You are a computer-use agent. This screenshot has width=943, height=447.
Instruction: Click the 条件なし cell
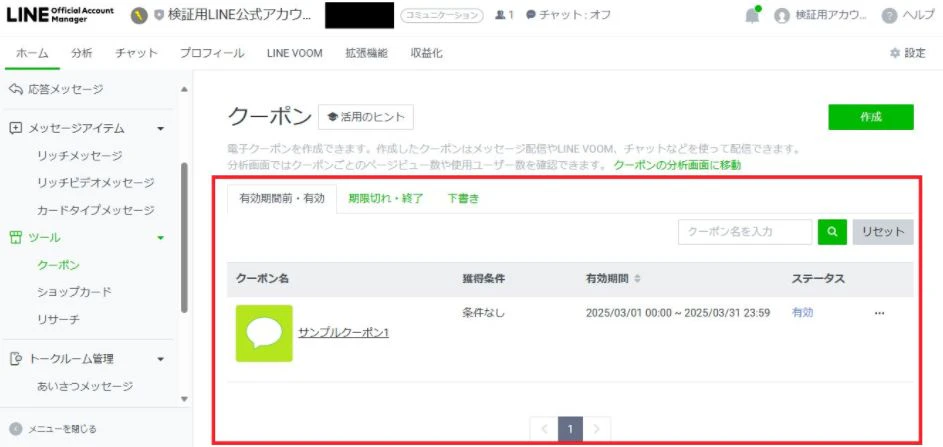click(484, 313)
